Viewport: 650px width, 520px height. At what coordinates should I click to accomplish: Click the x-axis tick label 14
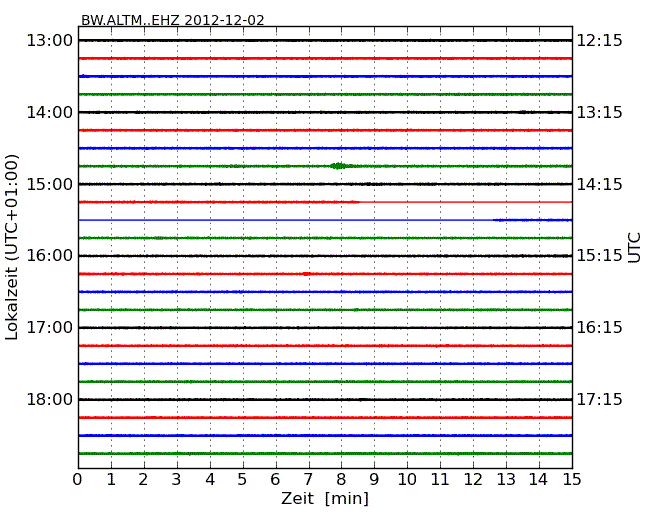(x=538, y=480)
